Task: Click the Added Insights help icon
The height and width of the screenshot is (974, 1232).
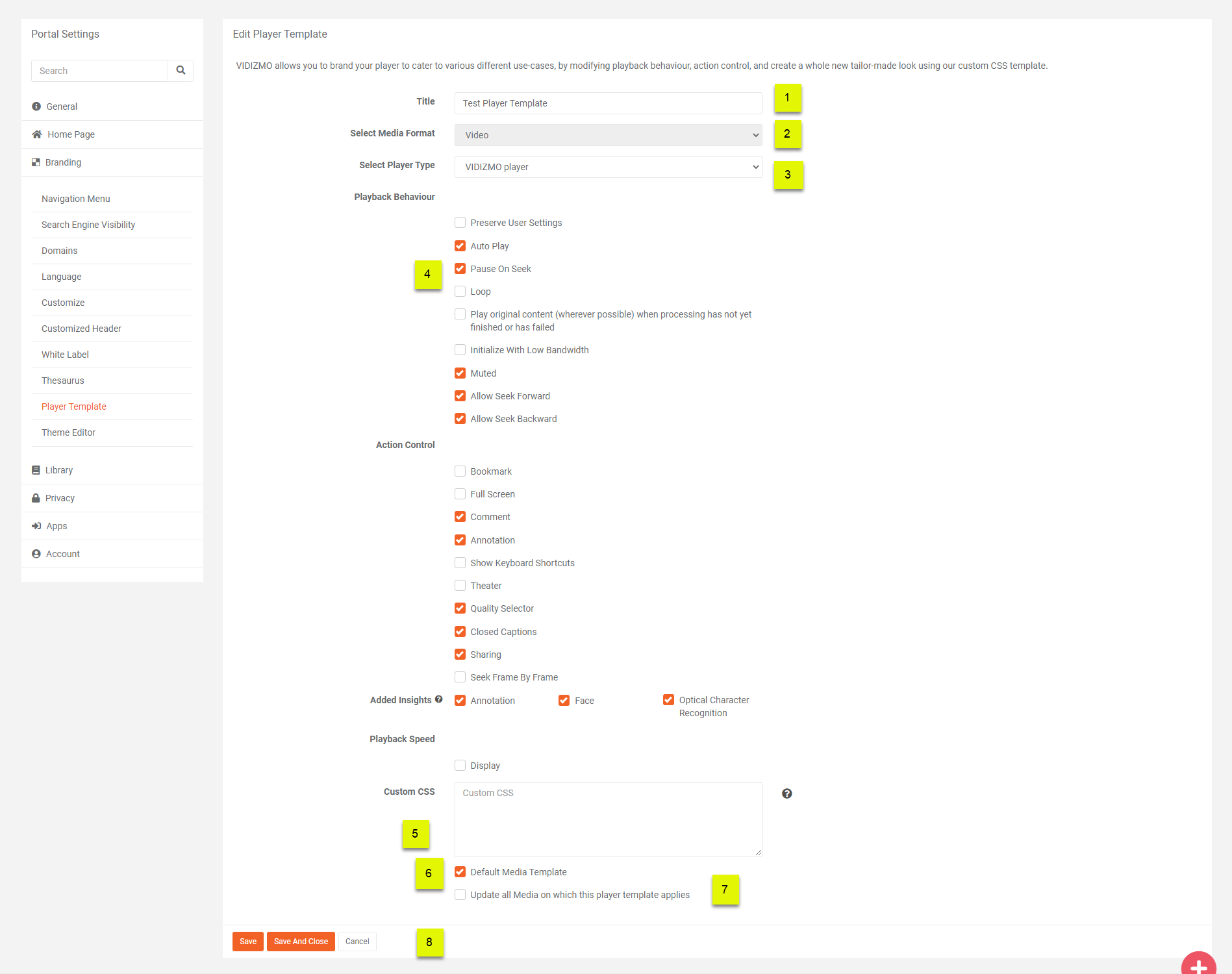Action: click(439, 699)
